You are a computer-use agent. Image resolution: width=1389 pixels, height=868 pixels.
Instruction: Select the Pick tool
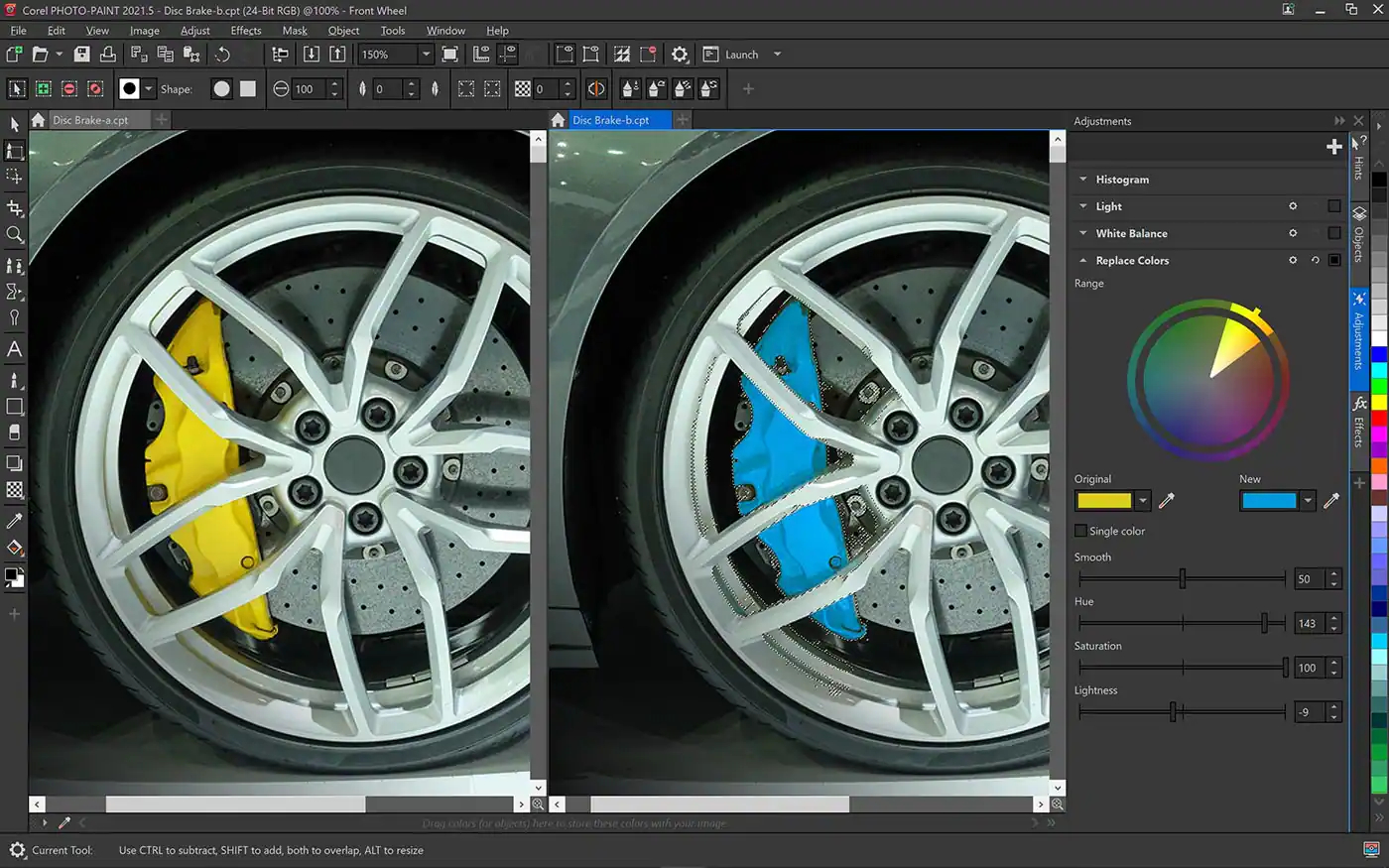tap(15, 124)
